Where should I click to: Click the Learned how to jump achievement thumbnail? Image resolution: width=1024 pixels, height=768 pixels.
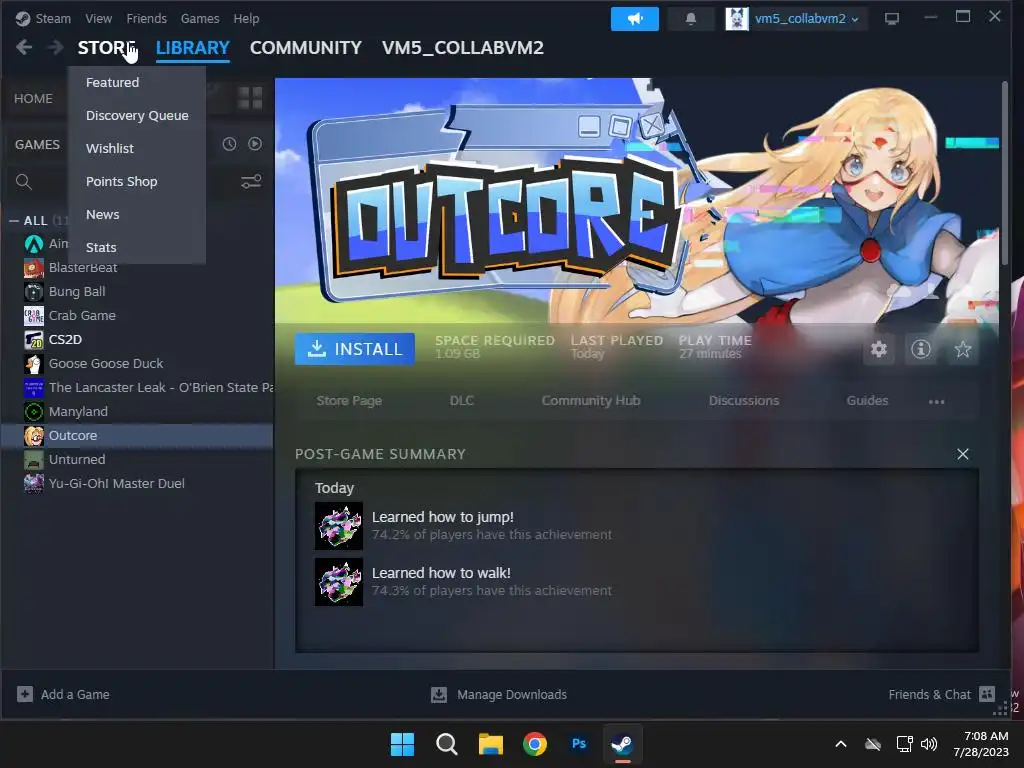coord(339,526)
